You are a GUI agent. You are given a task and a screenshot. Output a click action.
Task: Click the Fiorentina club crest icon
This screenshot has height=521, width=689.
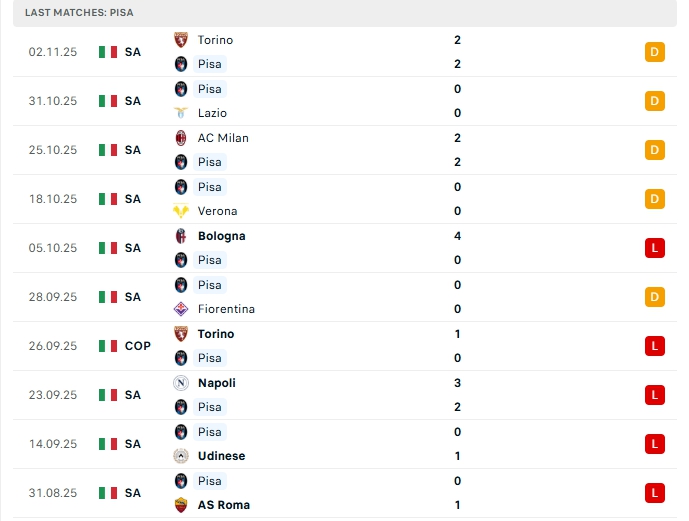click(x=181, y=309)
